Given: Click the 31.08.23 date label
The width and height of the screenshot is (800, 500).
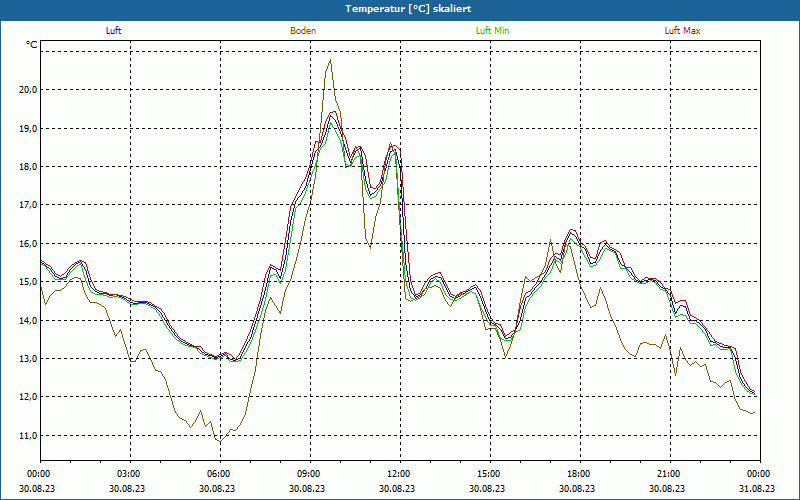Looking at the screenshot, I should (x=757, y=488).
